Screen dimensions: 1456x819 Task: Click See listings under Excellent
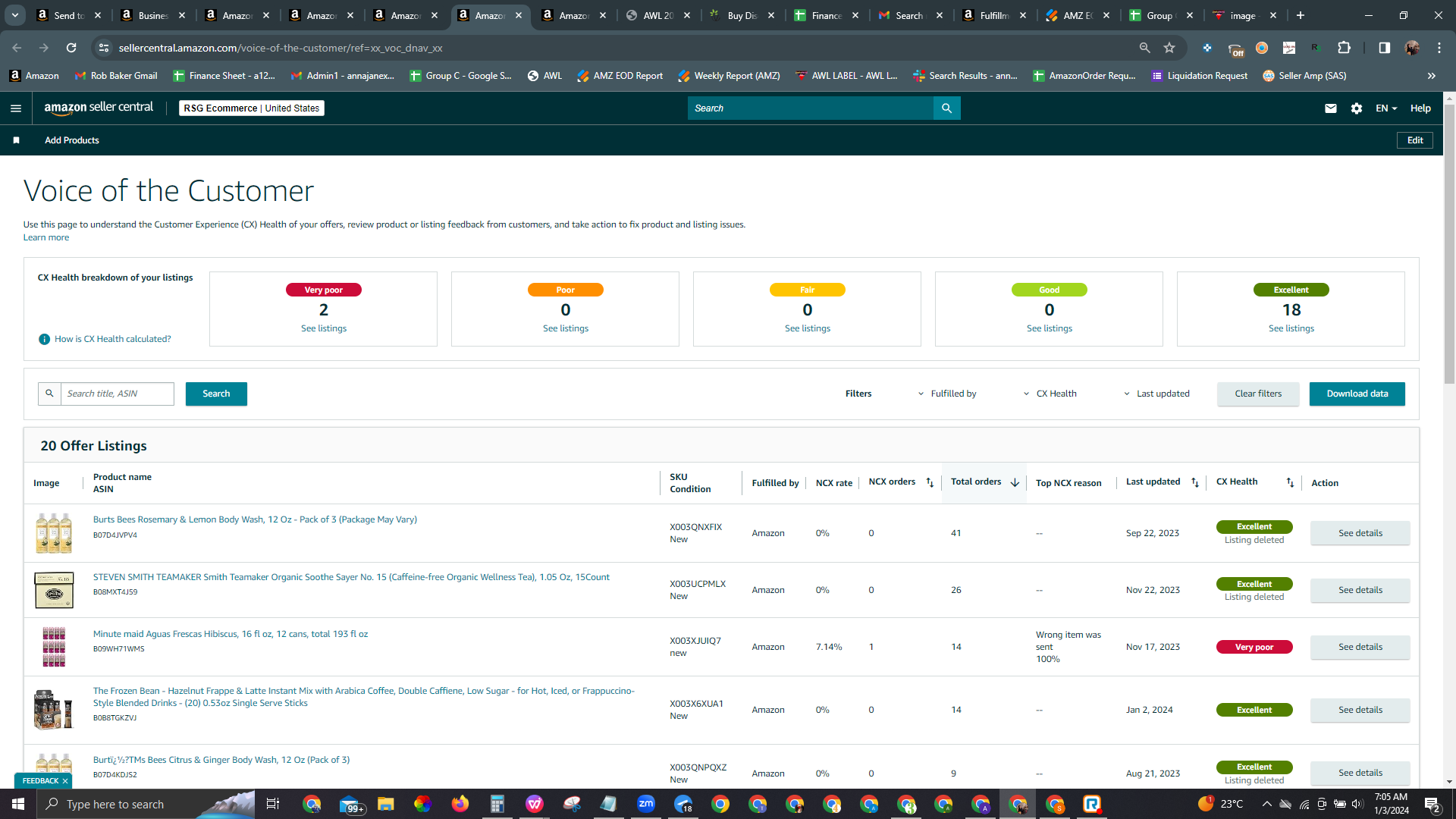pyautogui.click(x=1291, y=328)
